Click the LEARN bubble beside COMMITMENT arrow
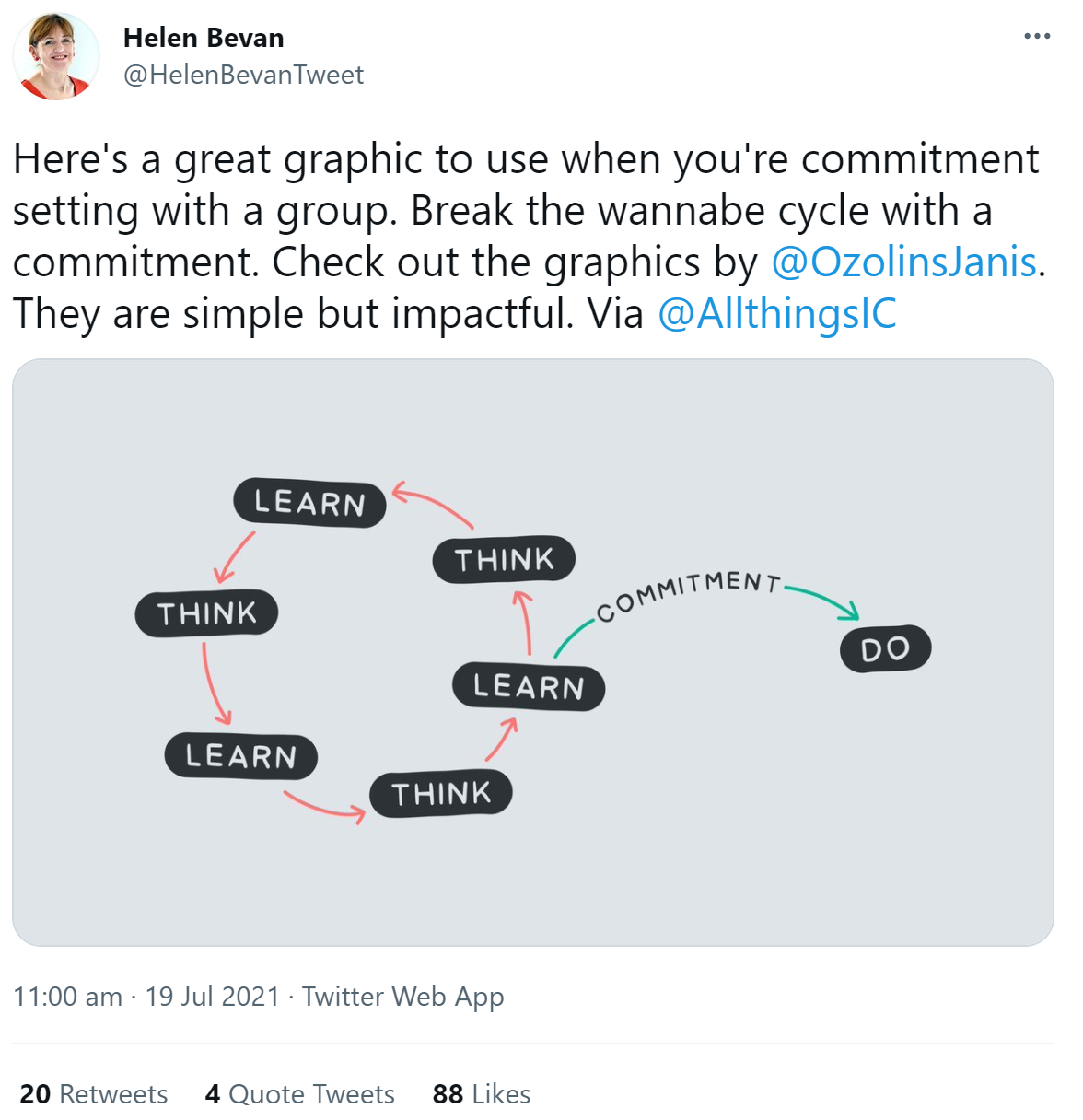 529,686
